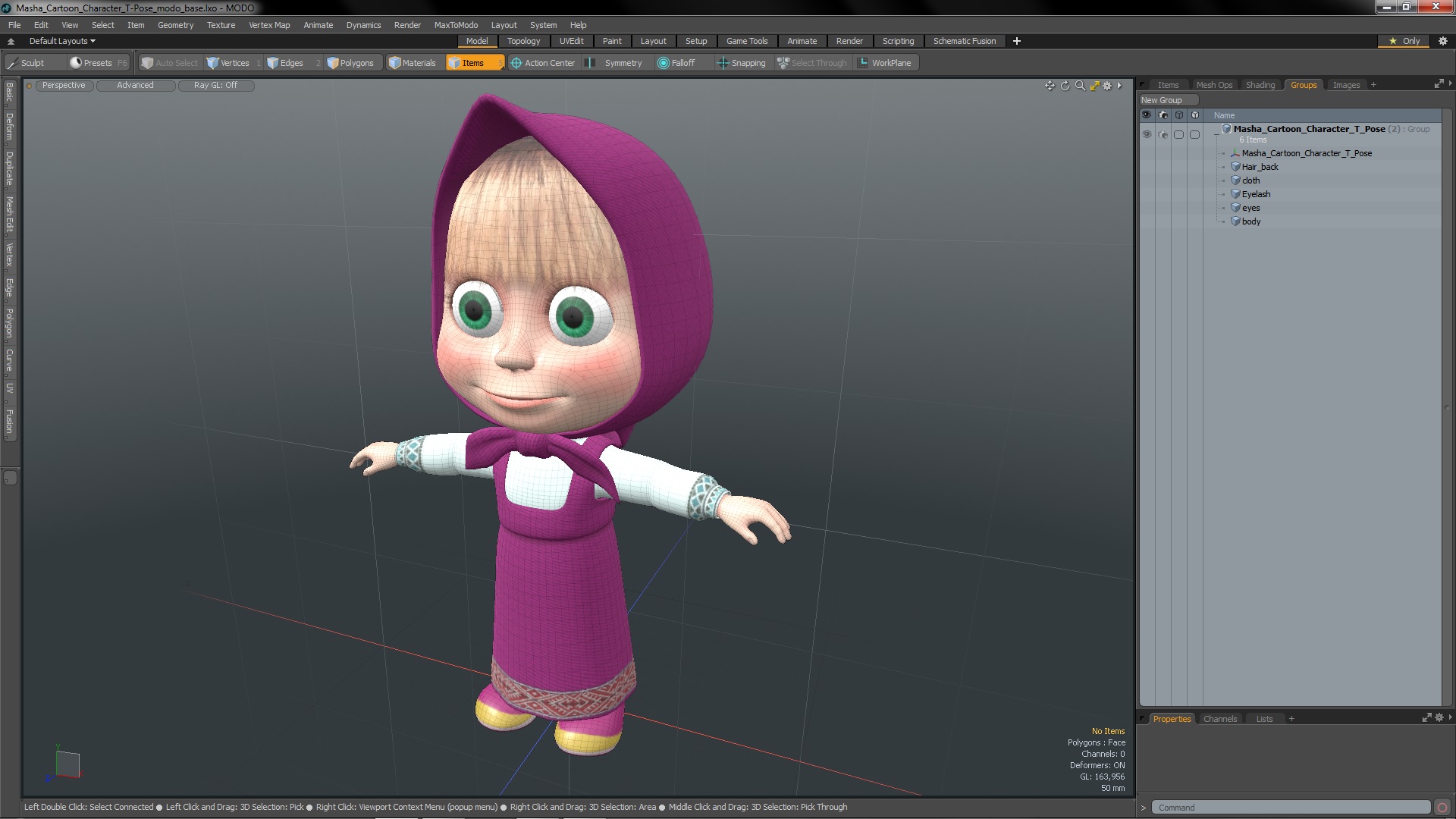
Task: Open the Deform vertical sidebar tab
Action: (x=9, y=127)
